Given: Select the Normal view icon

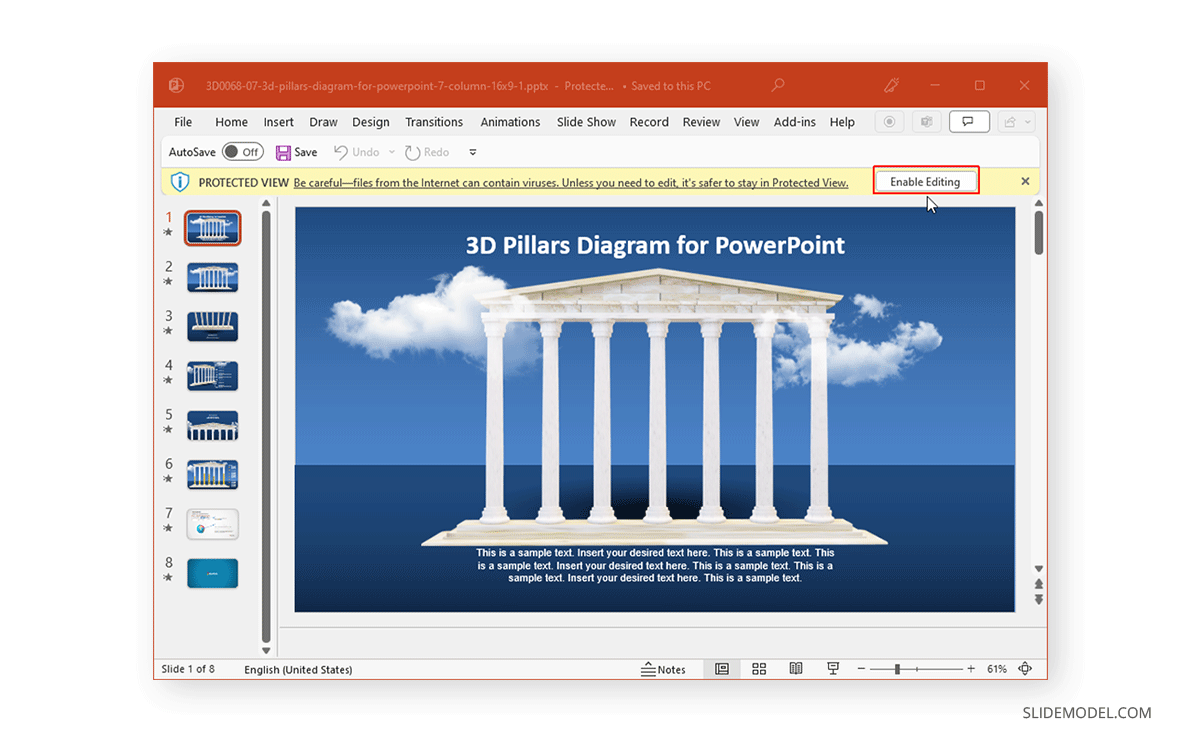Looking at the screenshot, I should pyautogui.click(x=722, y=669).
